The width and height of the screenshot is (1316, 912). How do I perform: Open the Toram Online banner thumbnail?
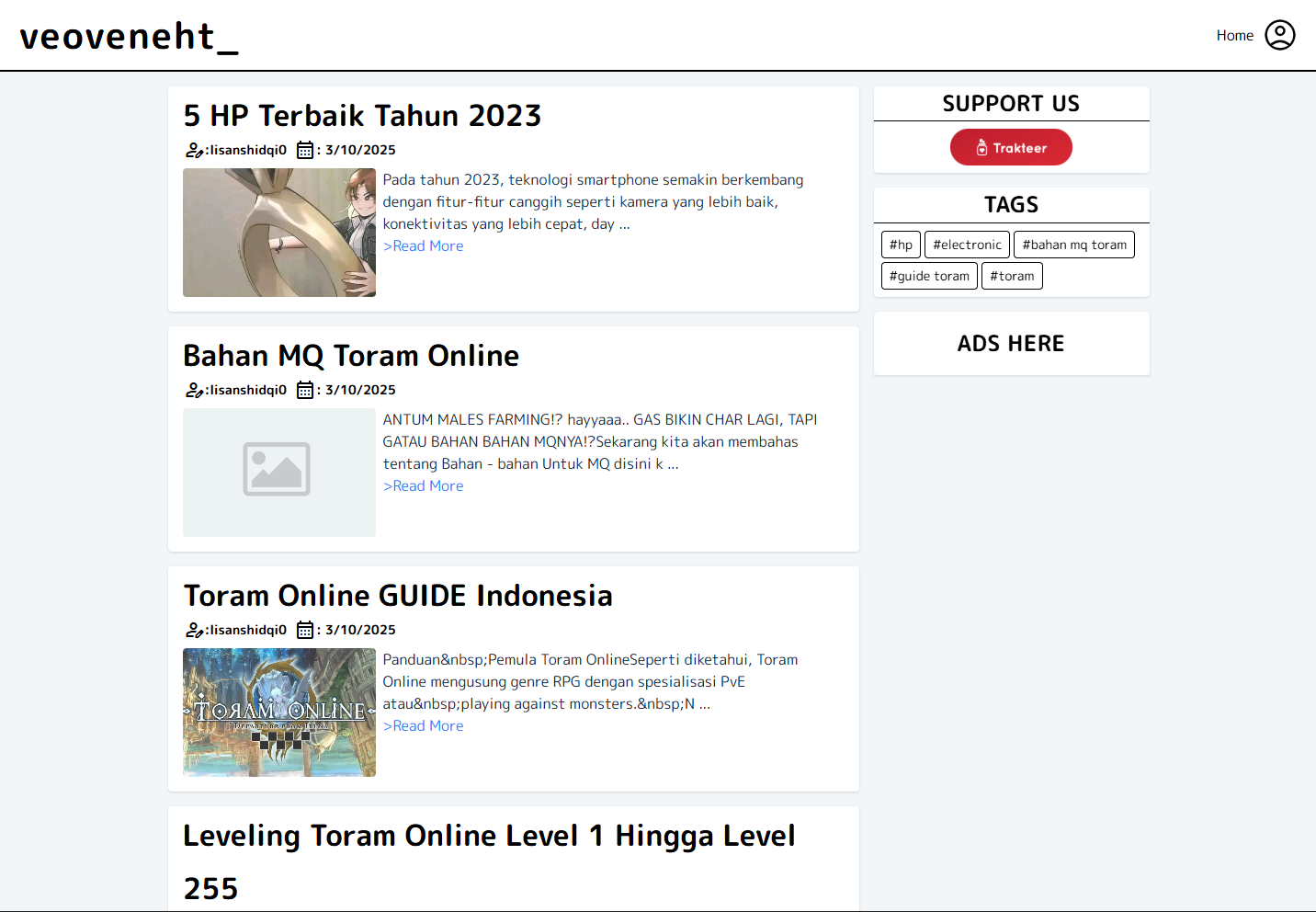point(279,712)
